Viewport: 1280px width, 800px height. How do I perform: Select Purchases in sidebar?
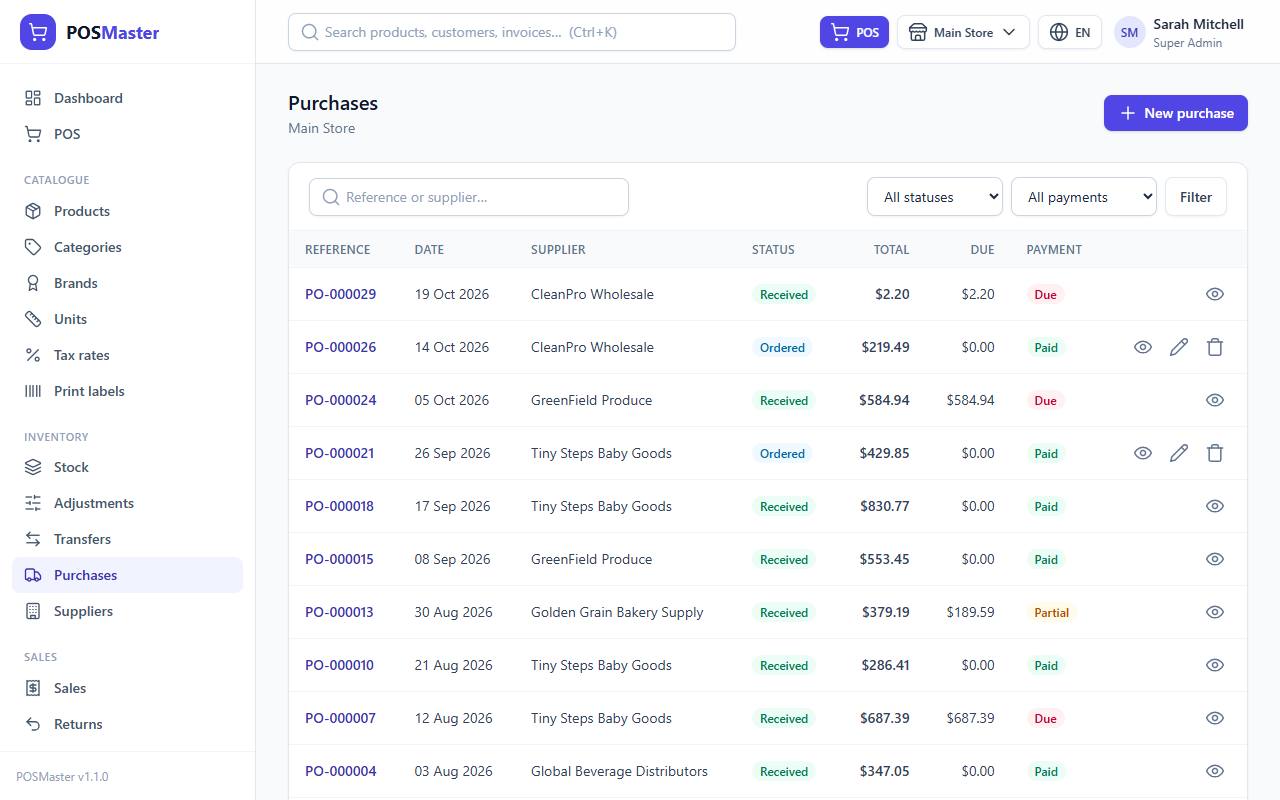127,575
